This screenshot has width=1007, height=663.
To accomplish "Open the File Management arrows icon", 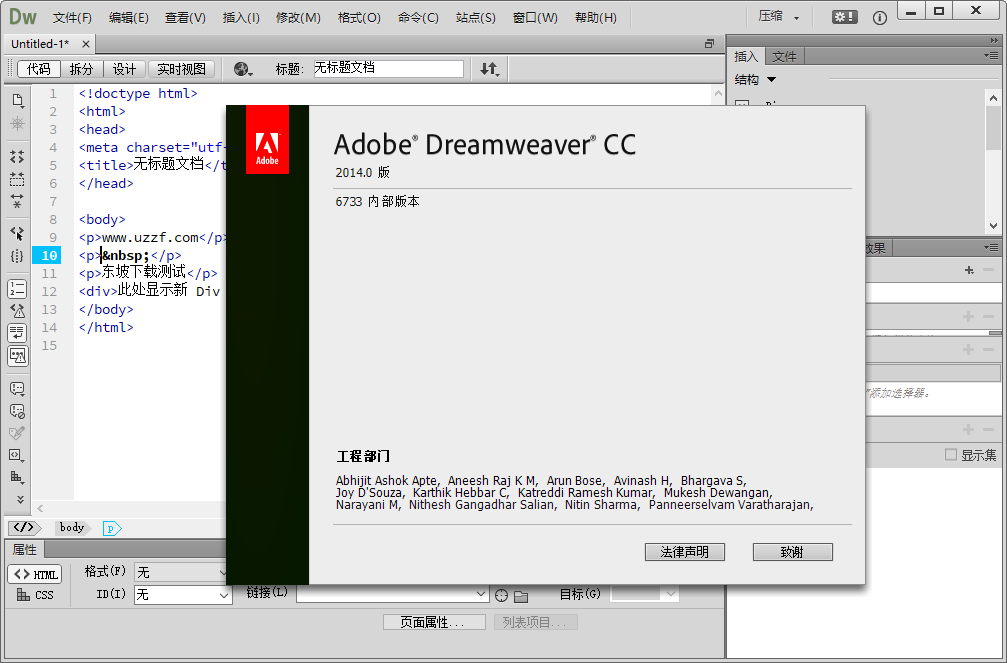I will [x=489, y=69].
